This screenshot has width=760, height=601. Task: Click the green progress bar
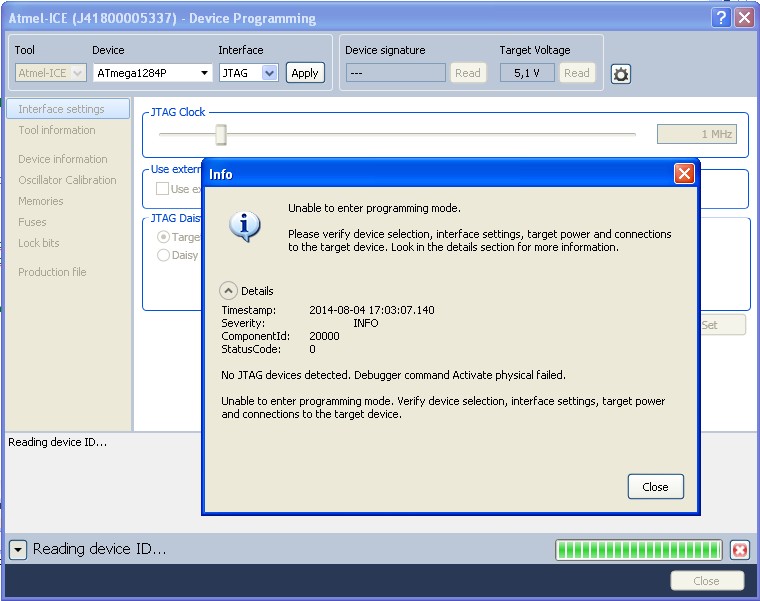pyautogui.click(x=639, y=550)
